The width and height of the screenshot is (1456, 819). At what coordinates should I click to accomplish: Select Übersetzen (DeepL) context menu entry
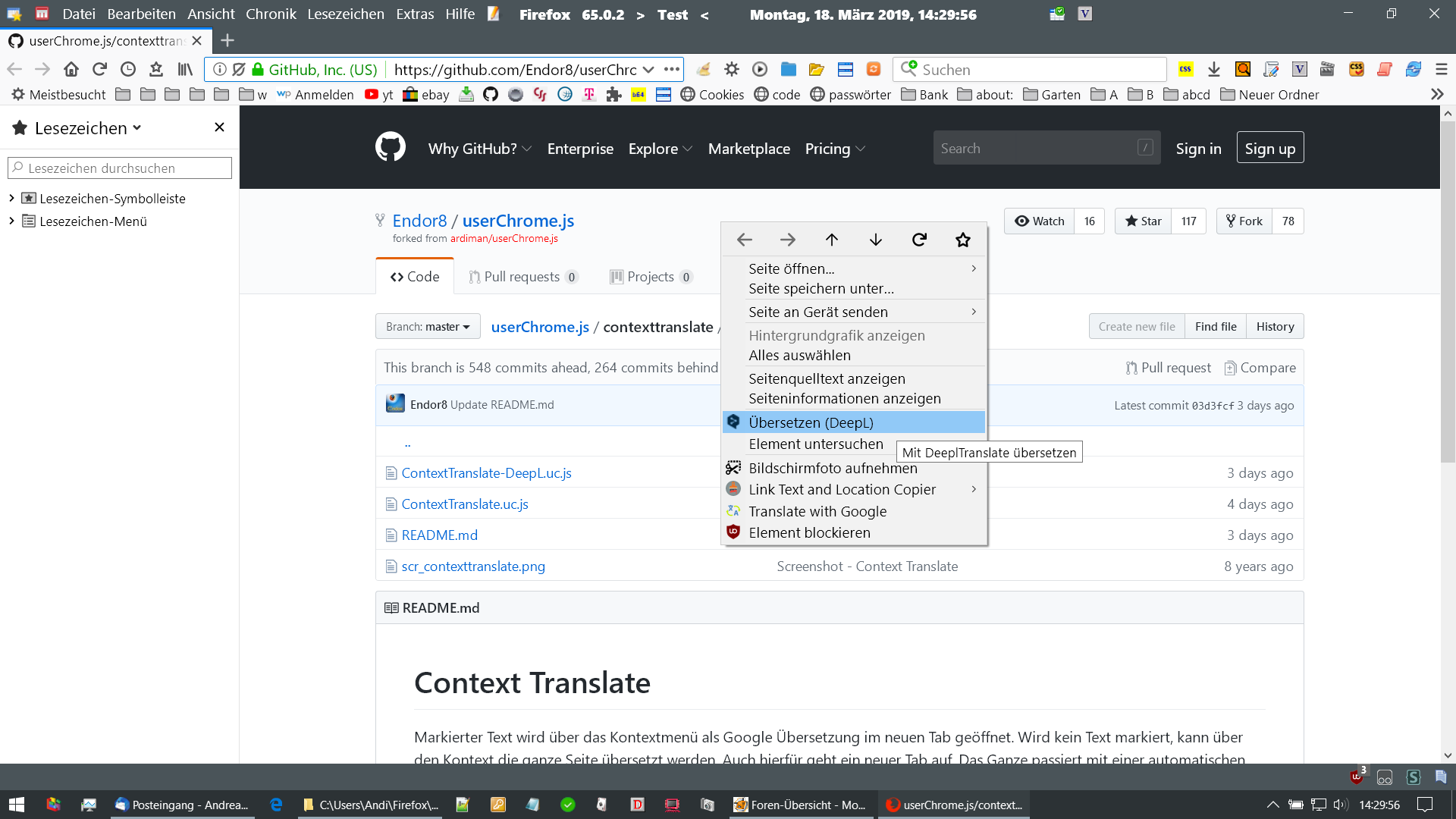(x=811, y=422)
